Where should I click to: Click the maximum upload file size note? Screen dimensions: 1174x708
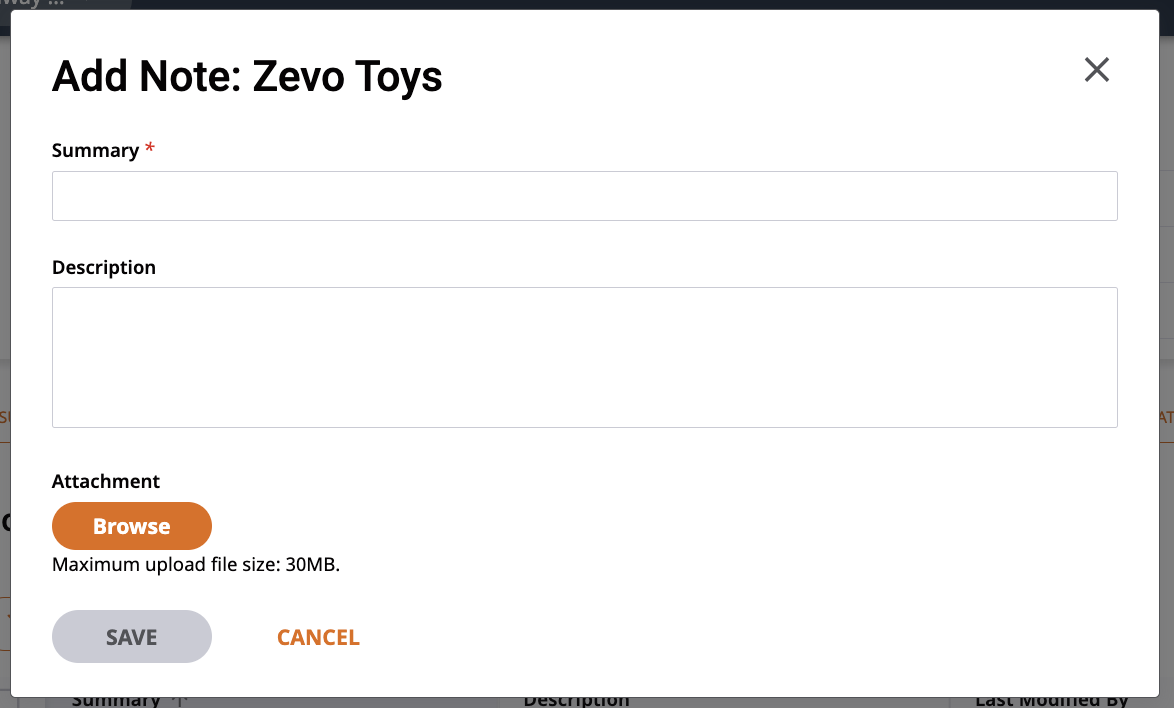click(x=195, y=564)
